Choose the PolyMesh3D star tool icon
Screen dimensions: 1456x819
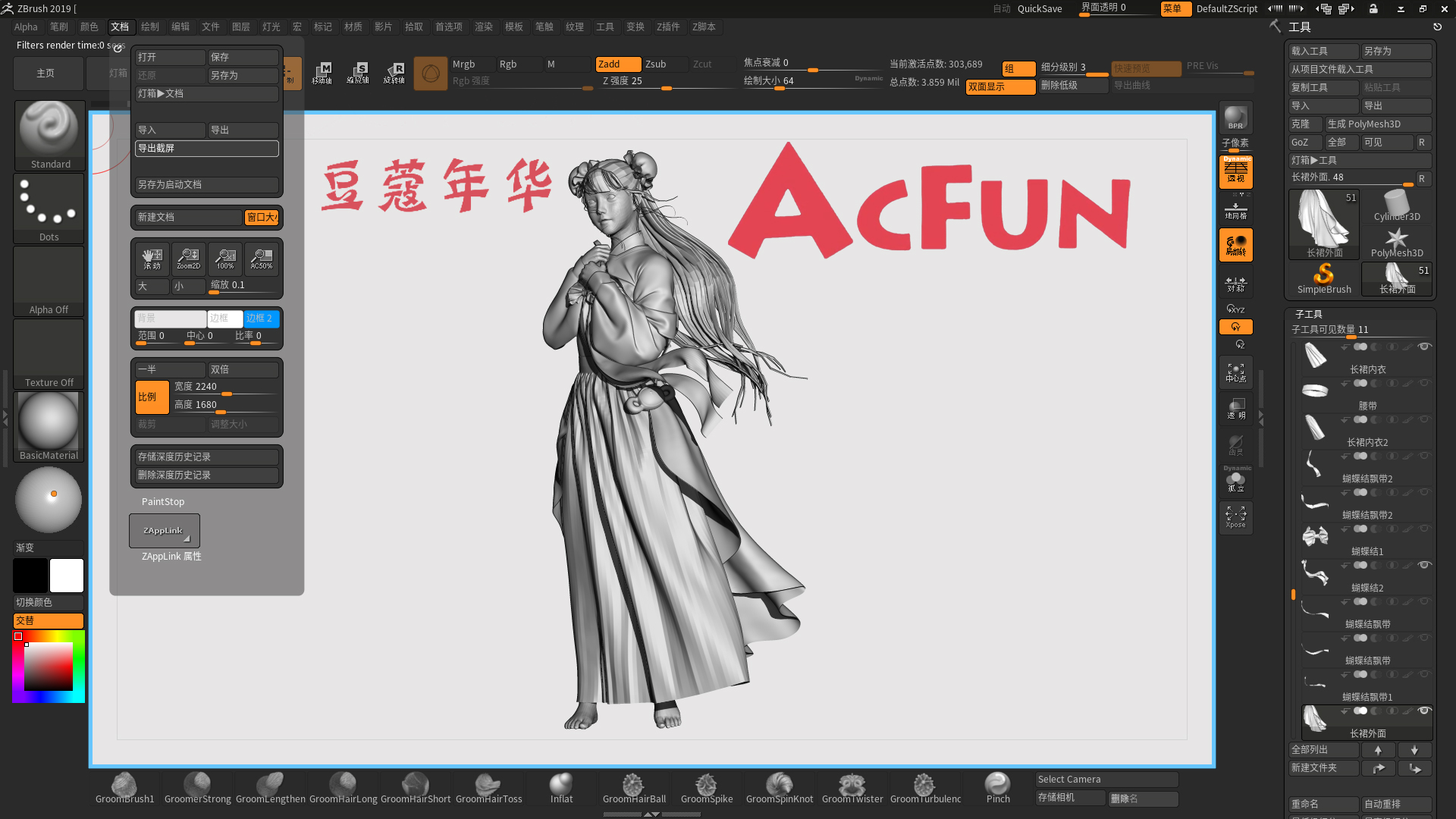pyautogui.click(x=1397, y=242)
